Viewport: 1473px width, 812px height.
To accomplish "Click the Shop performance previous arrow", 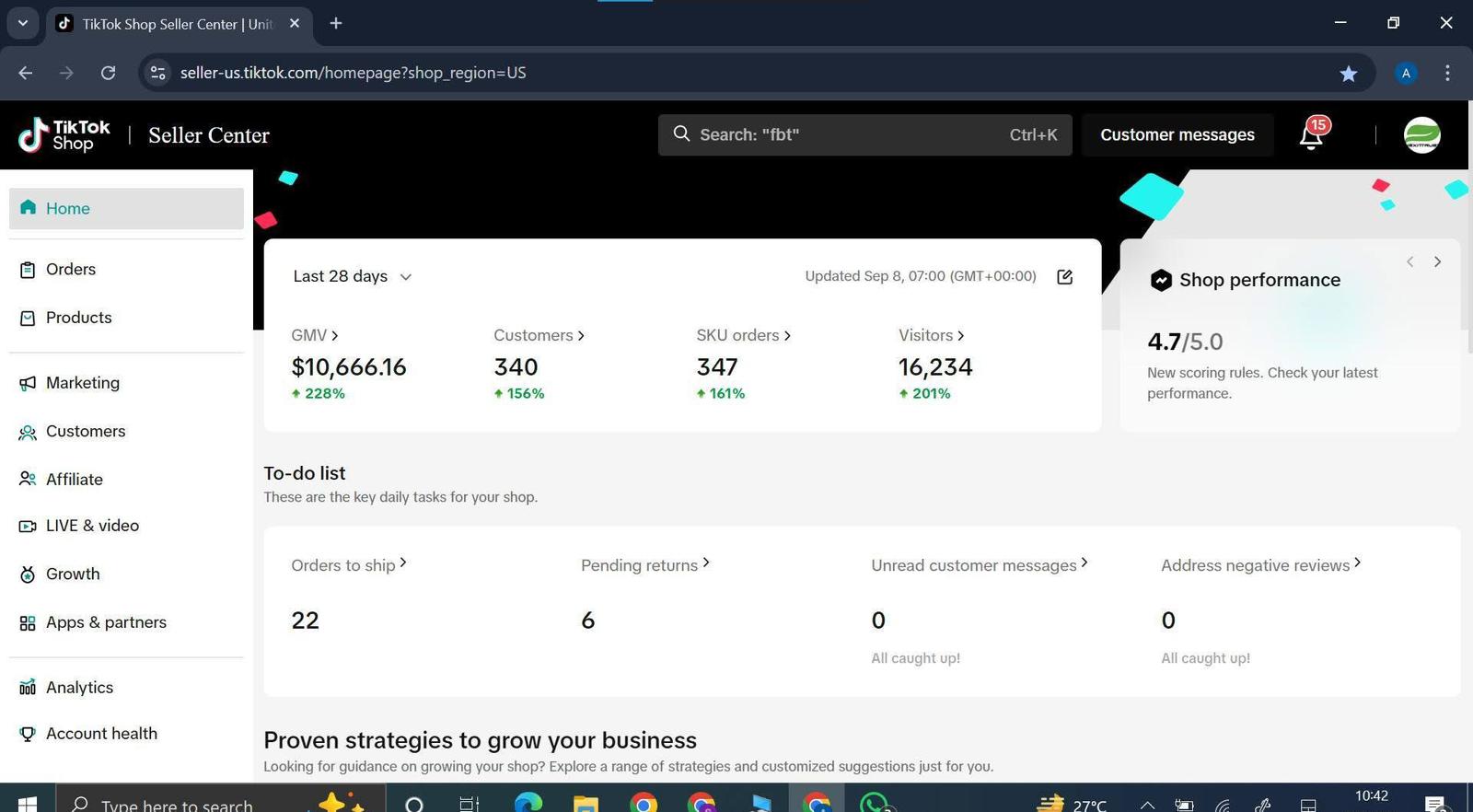I will [x=1409, y=262].
